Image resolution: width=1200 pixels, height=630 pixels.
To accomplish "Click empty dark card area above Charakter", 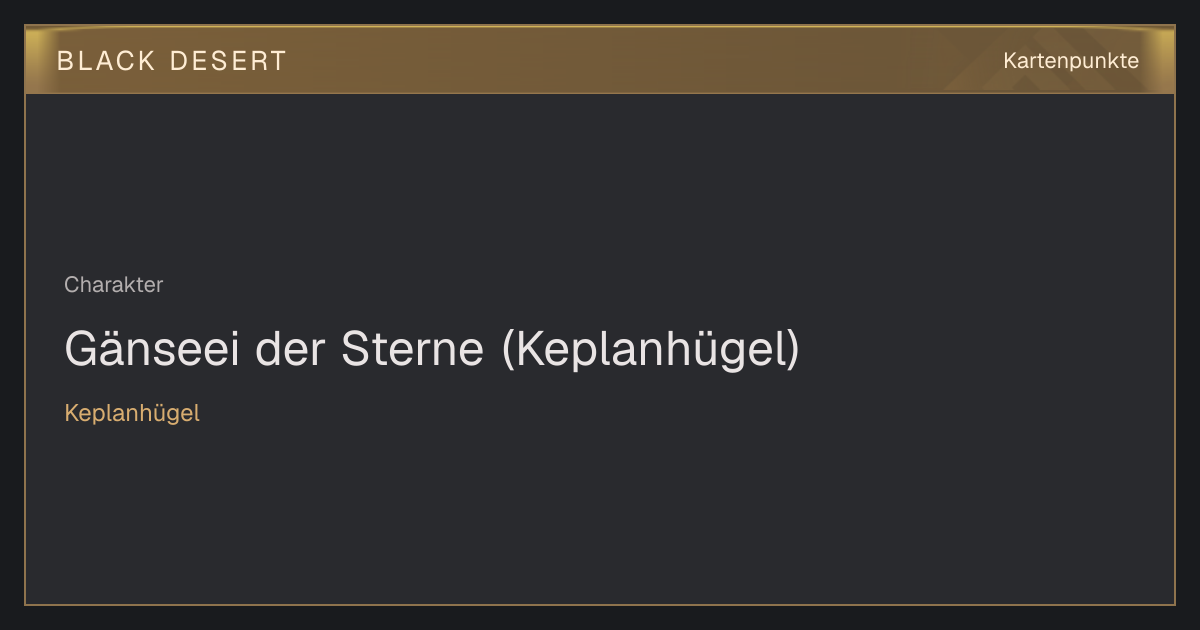I will tap(600, 180).
